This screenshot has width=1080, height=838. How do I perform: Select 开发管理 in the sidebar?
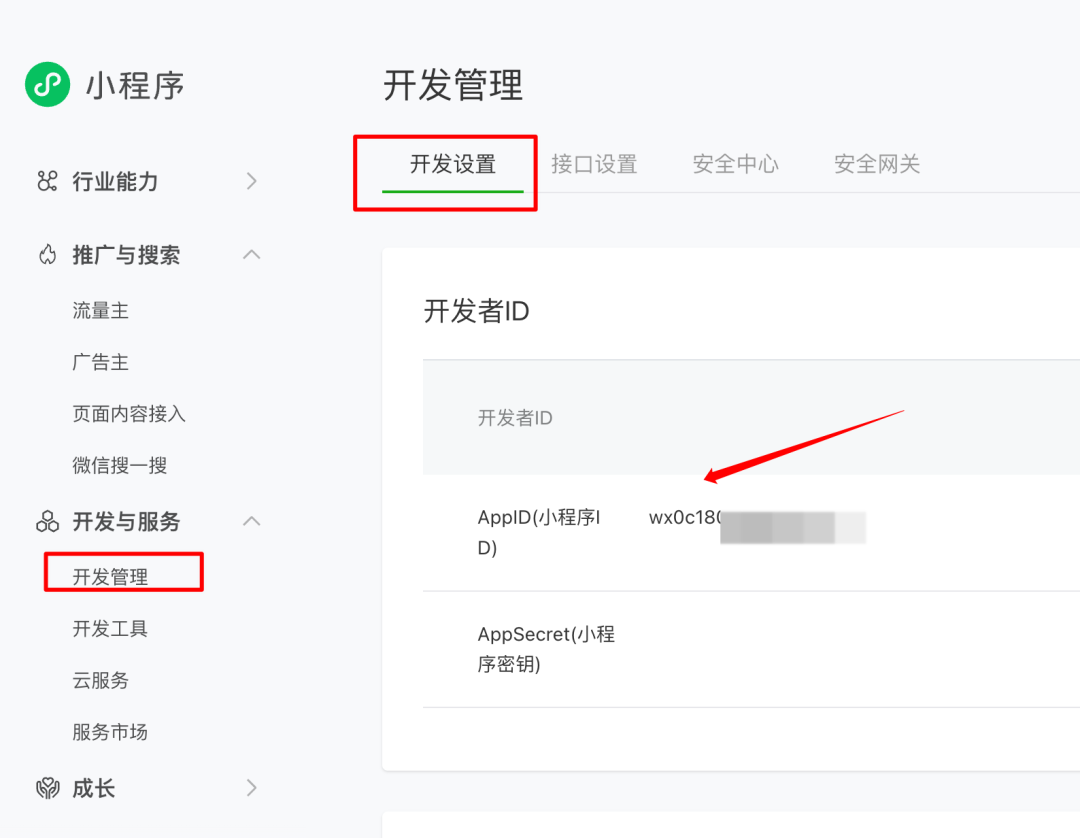[x=110, y=577]
